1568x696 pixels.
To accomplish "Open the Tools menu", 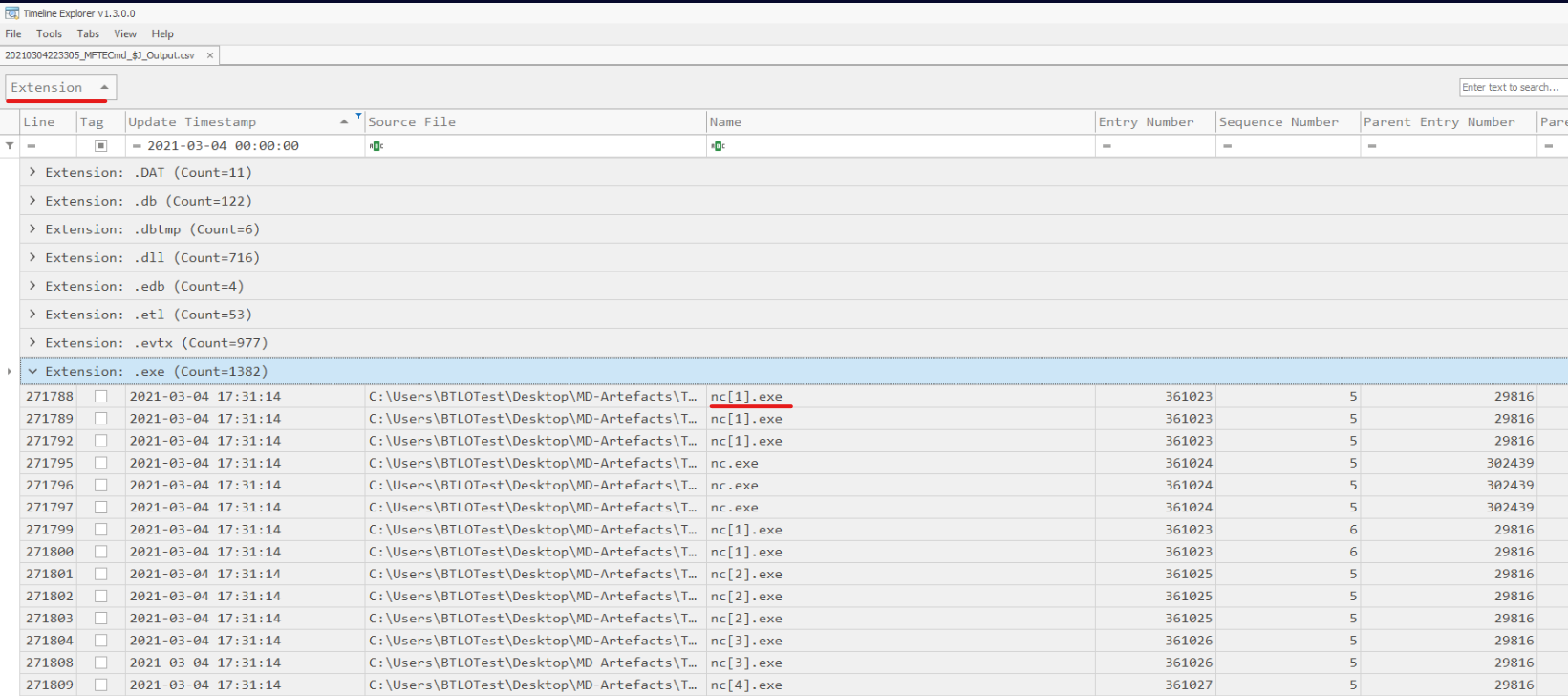I will 49,33.
